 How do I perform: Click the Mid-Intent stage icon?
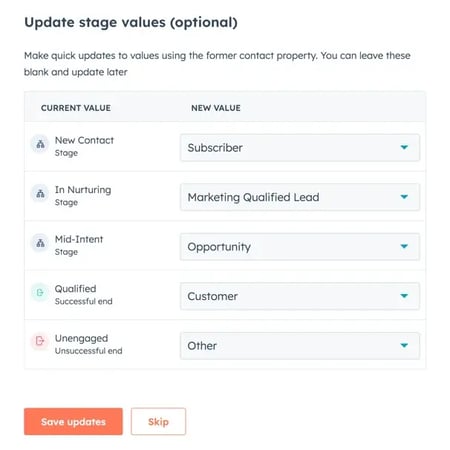tap(40, 243)
